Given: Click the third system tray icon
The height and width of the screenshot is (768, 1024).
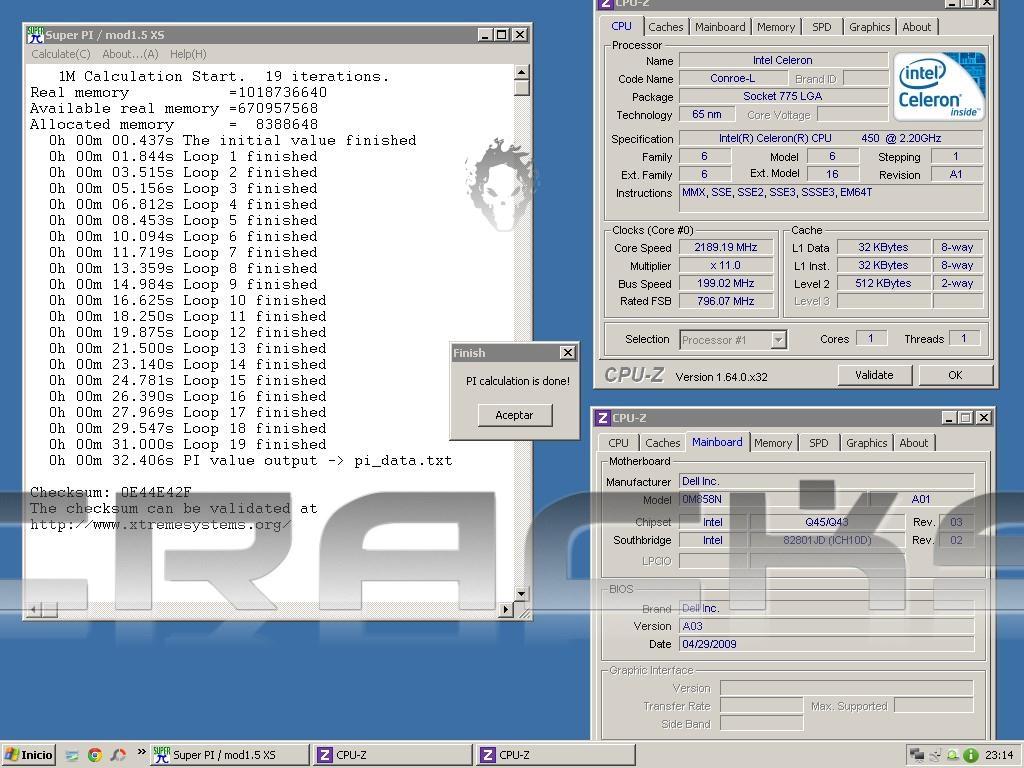Looking at the screenshot, I should tap(953, 755).
